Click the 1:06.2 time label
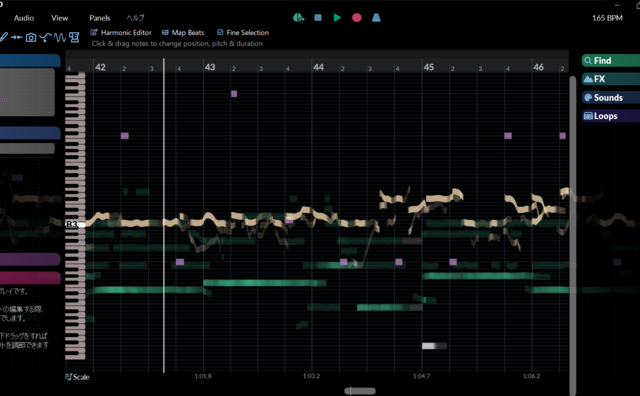The image size is (640, 396). 531,376
